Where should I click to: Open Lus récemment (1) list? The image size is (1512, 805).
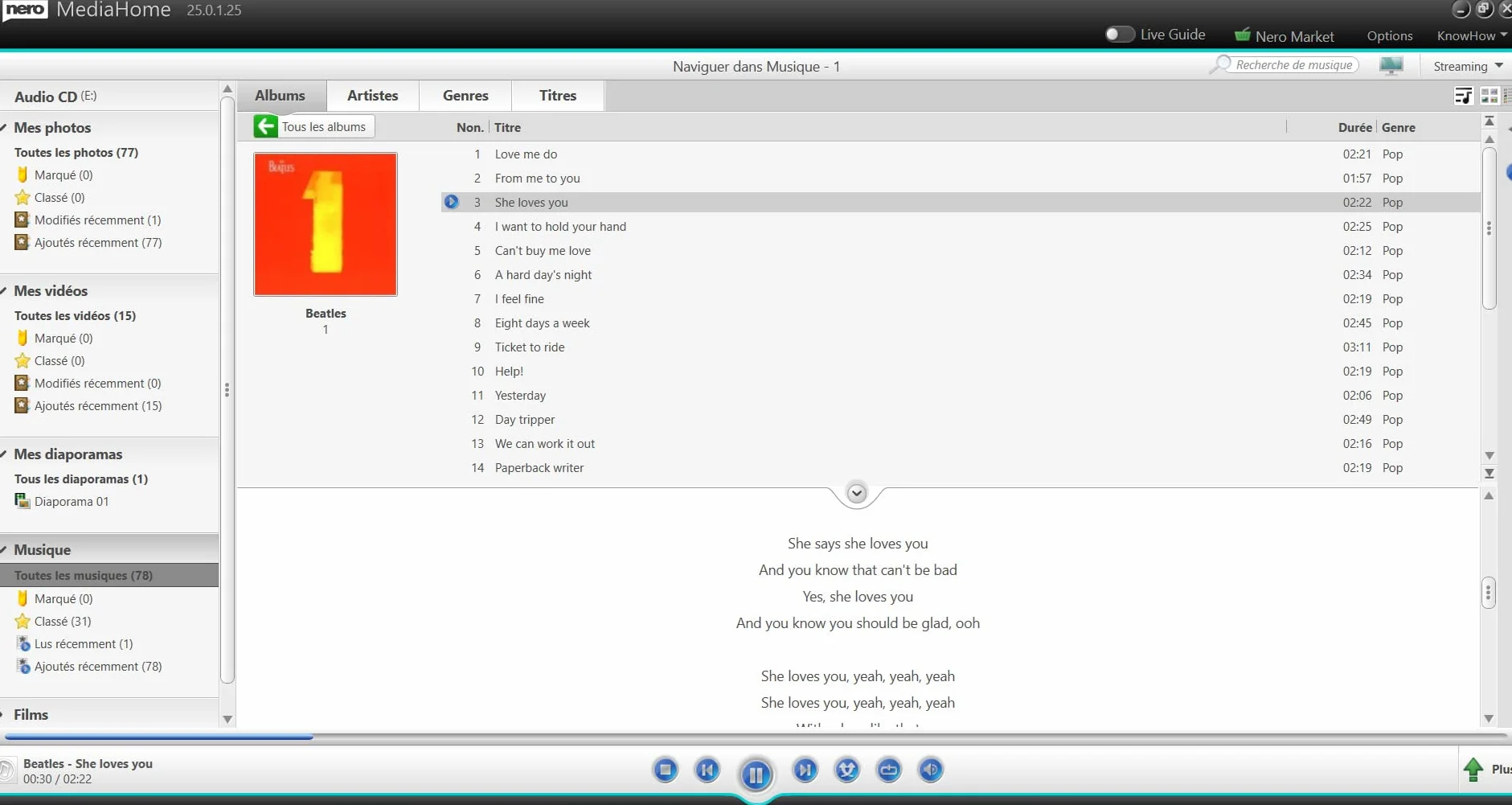click(x=75, y=643)
